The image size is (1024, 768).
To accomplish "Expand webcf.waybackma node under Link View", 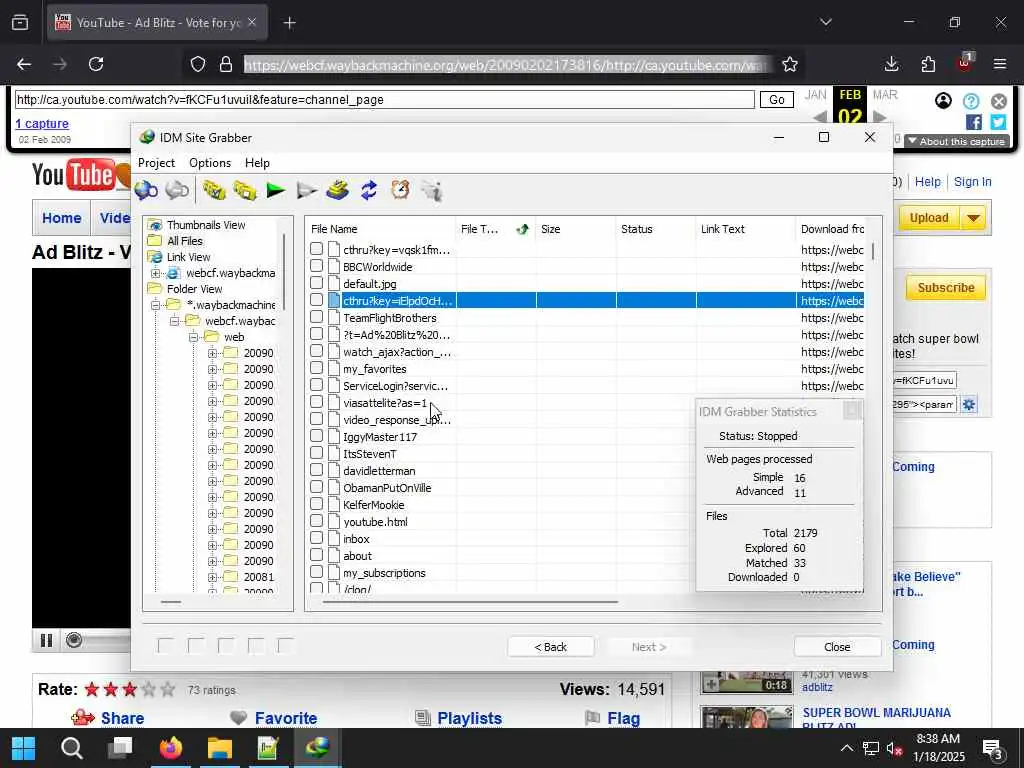I will pos(155,273).
